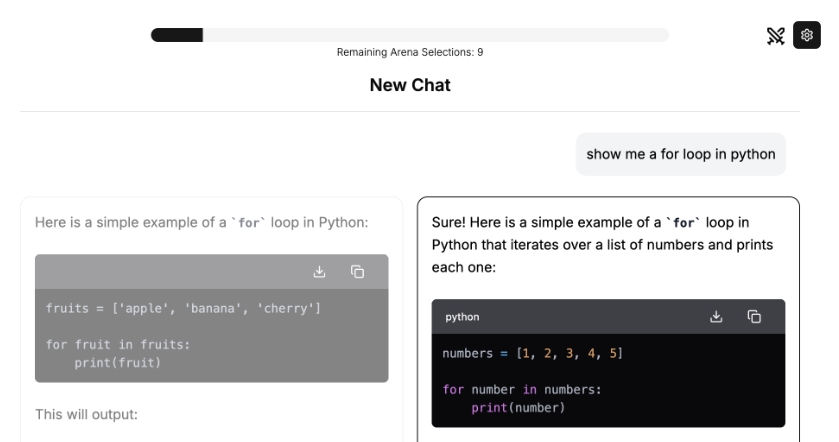Copy the fruits code snippet
This screenshot has height=442, width=839.
coord(357,271)
